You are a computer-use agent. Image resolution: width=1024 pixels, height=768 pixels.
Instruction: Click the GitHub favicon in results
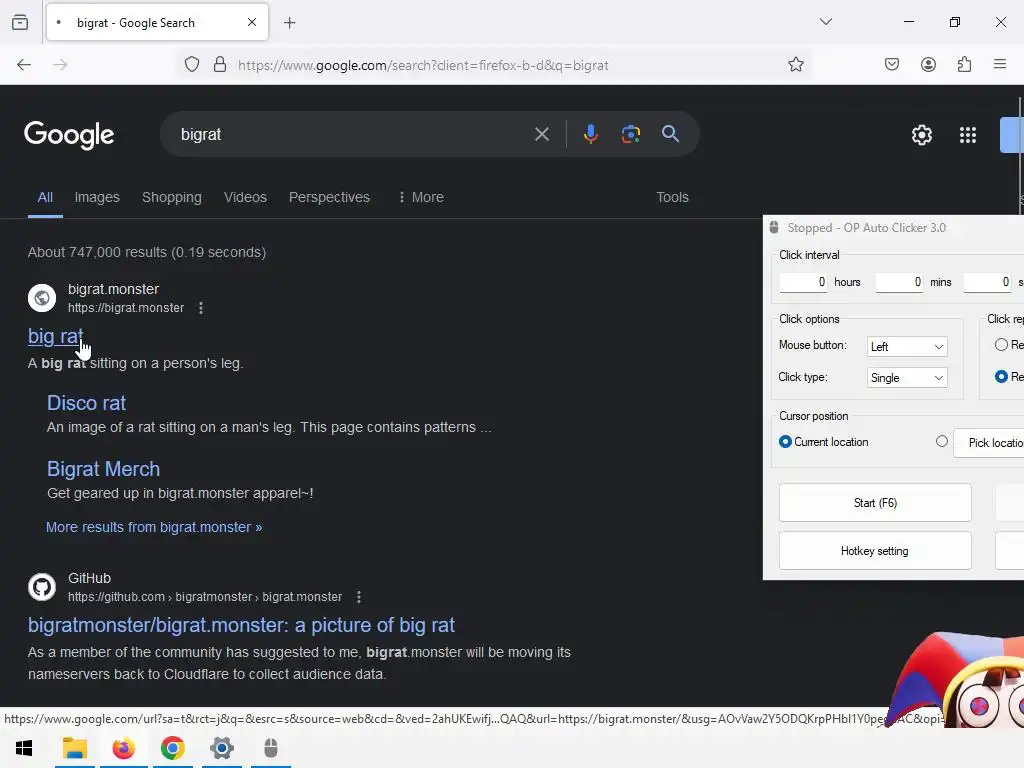click(42, 587)
